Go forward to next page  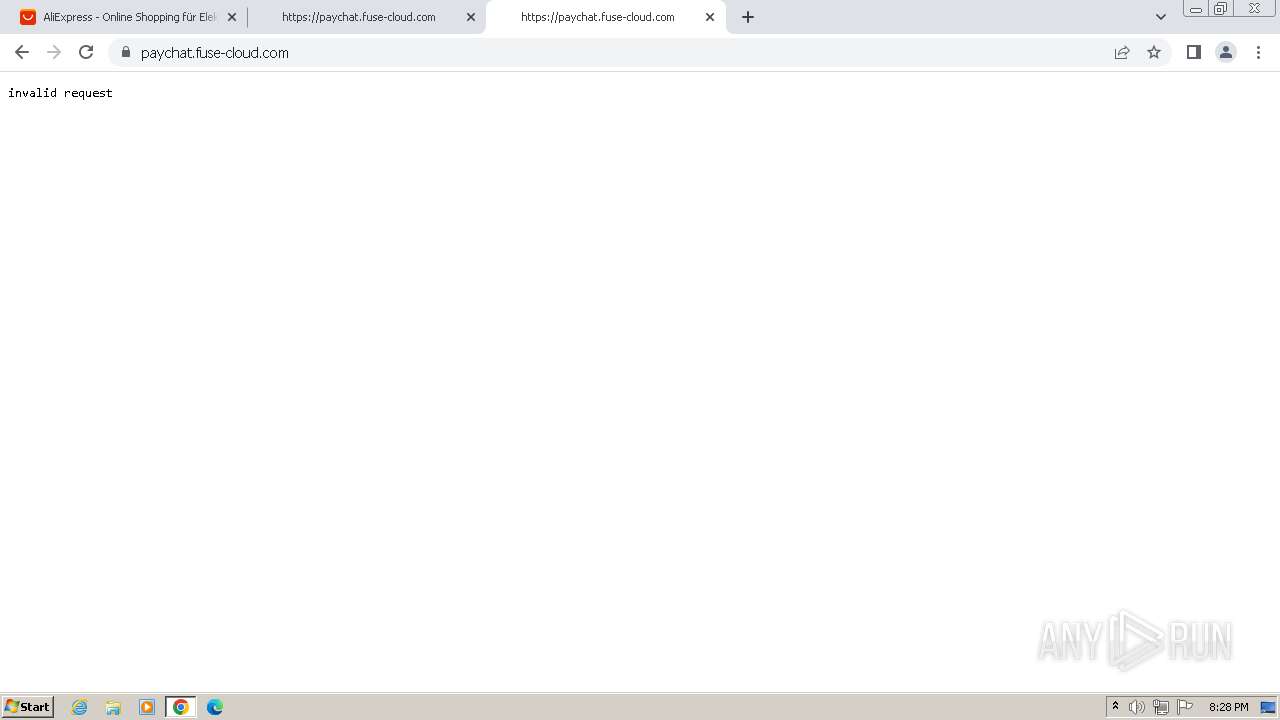[54, 52]
